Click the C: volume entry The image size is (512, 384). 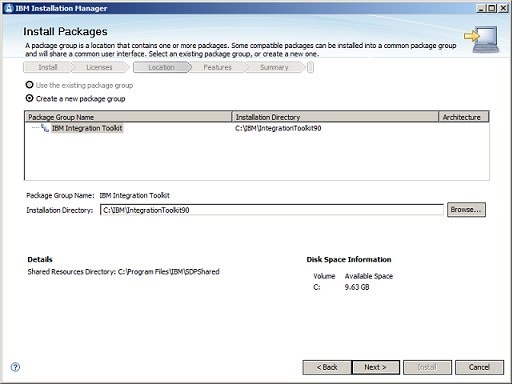coord(317,287)
